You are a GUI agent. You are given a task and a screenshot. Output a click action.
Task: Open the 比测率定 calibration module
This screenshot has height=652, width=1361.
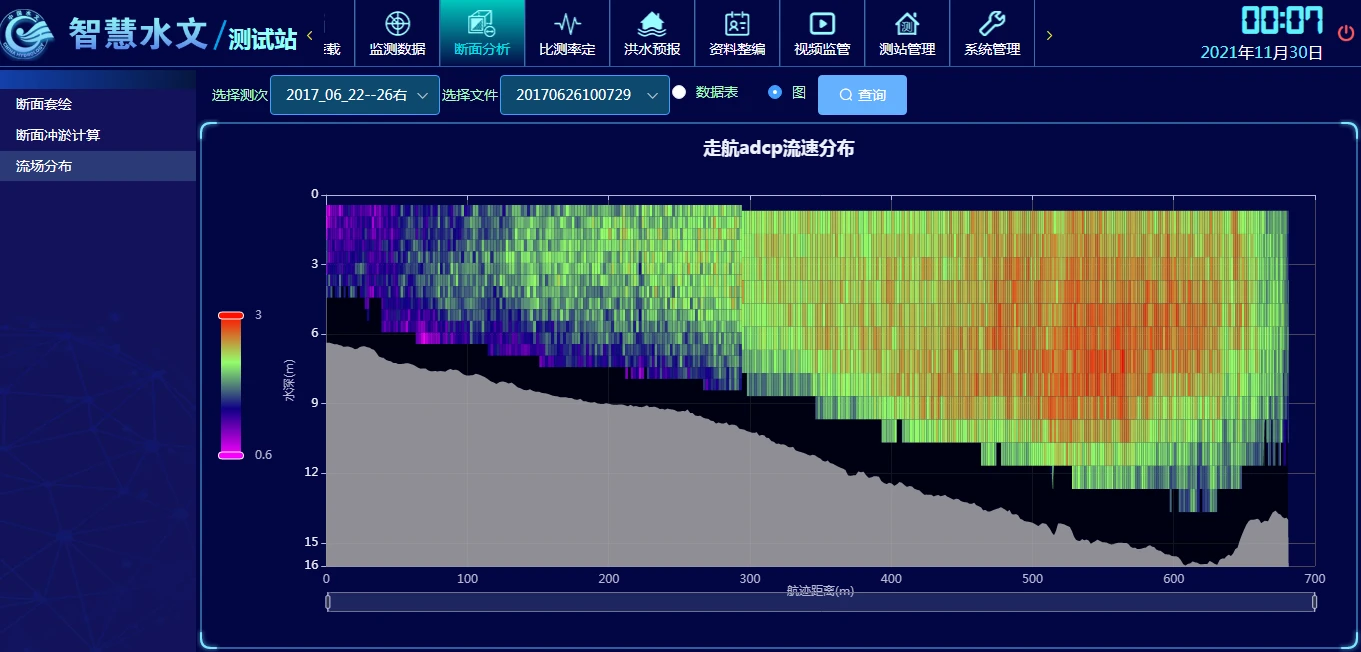(567, 33)
